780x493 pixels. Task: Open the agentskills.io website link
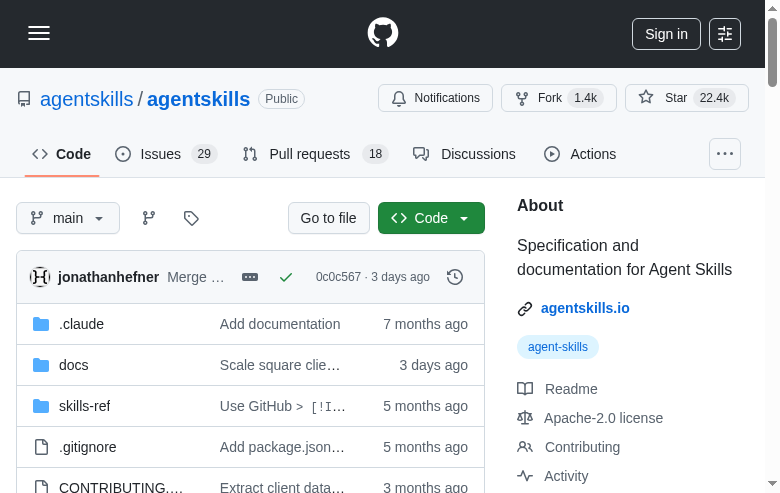coord(585,308)
